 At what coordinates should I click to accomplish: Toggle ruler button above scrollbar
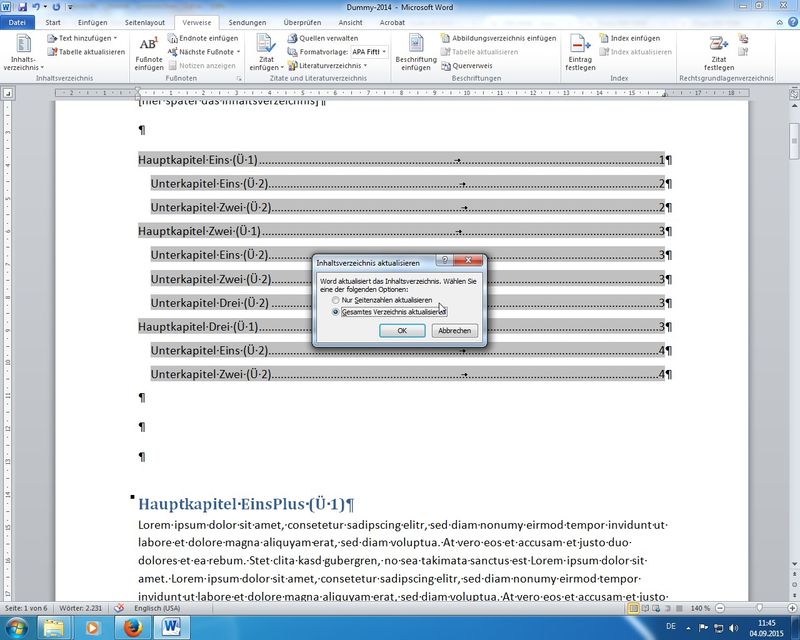point(794,93)
